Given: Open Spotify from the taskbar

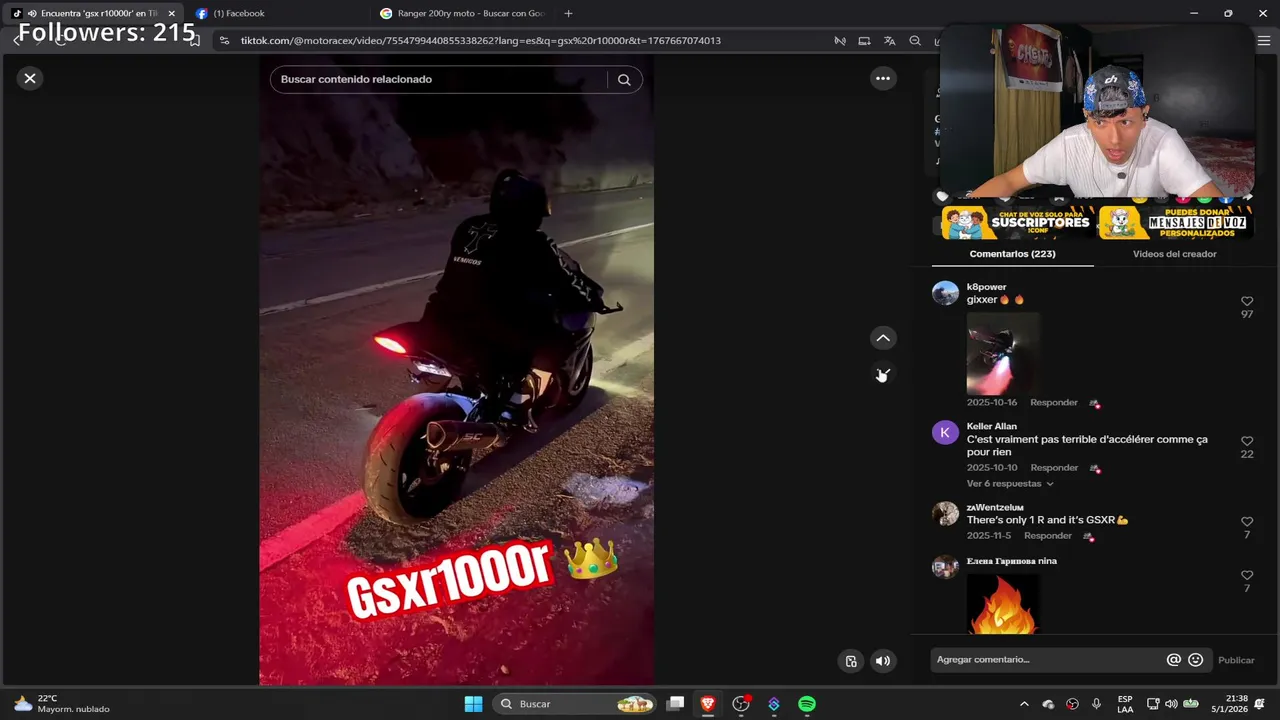Looking at the screenshot, I should coord(807,704).
